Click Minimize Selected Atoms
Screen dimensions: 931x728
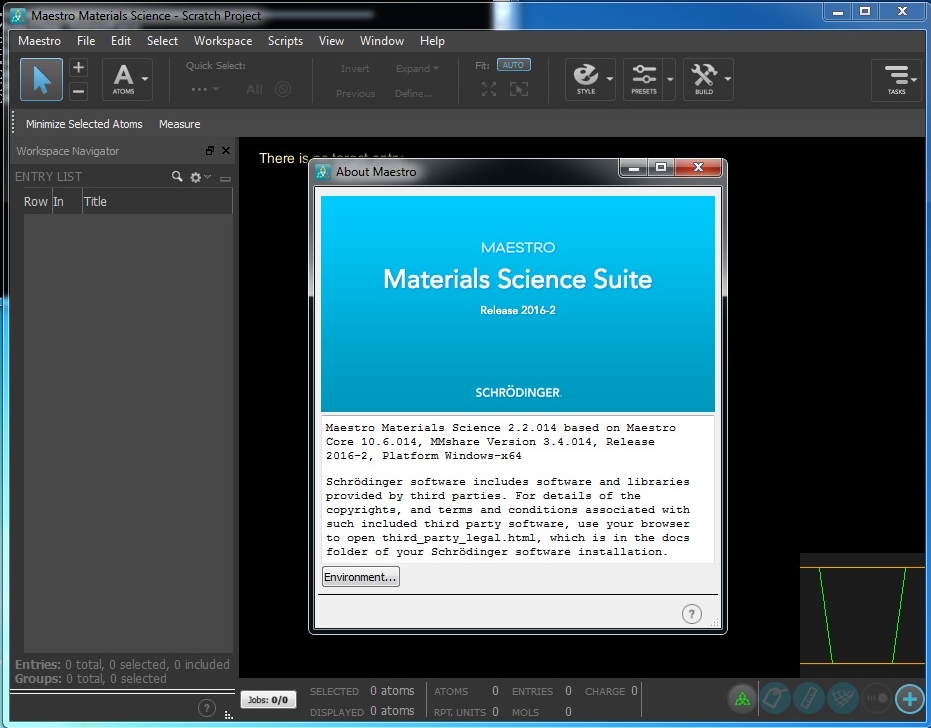(x=84, y=124)
